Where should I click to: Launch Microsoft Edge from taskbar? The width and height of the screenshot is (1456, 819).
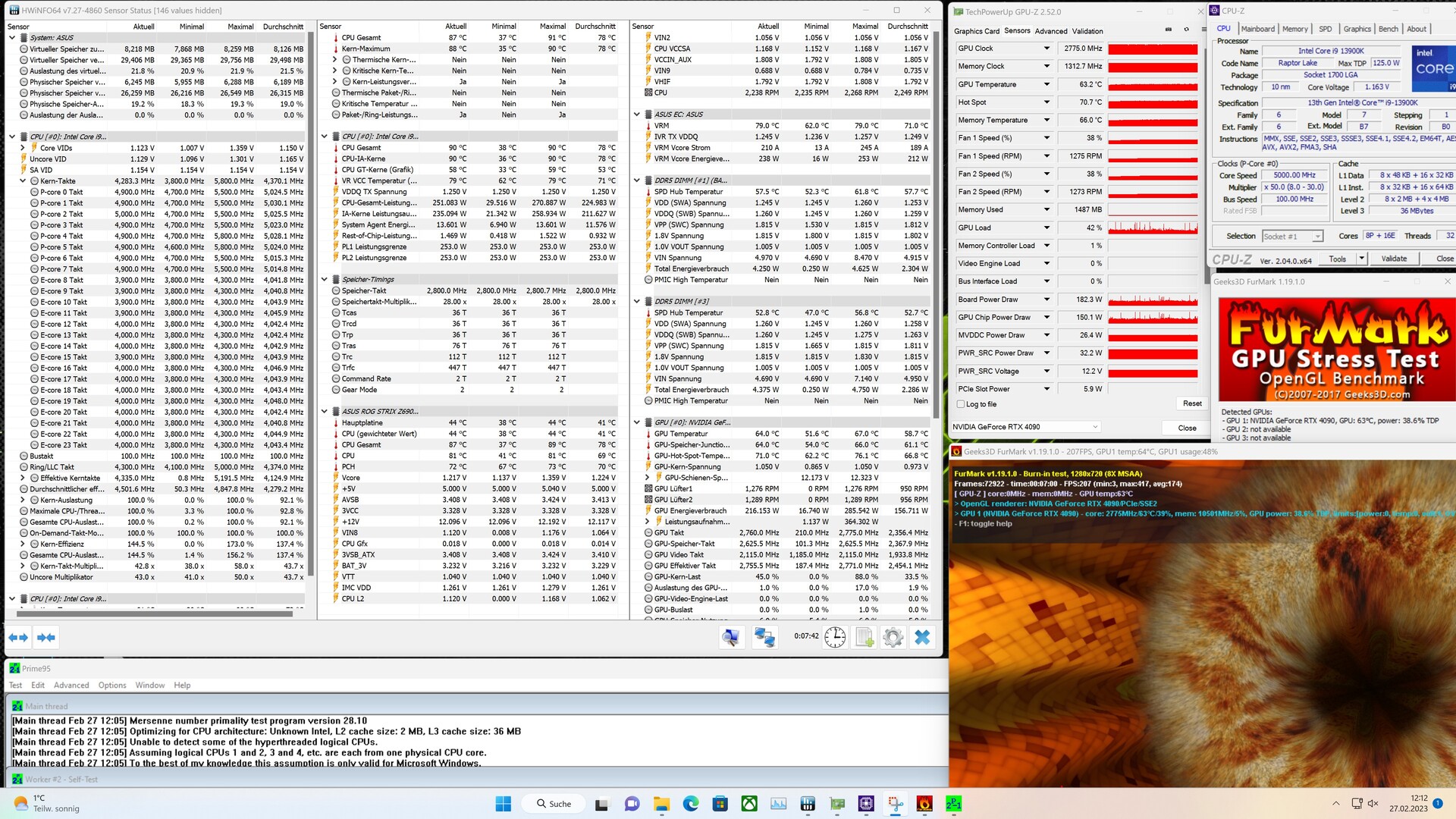691,804
